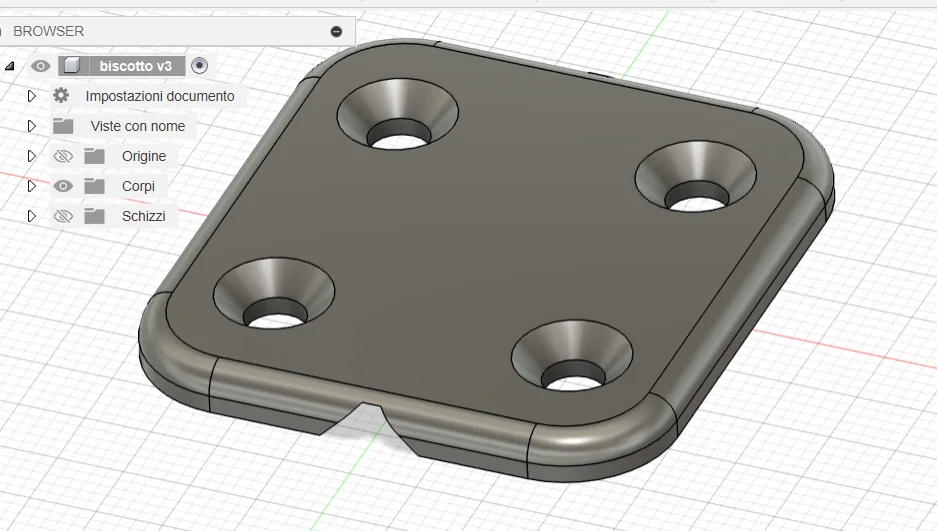Screen dimensions: 937x531
Task: Collapse the biscotto v3 root node
Action: click(x=10, y=66)
